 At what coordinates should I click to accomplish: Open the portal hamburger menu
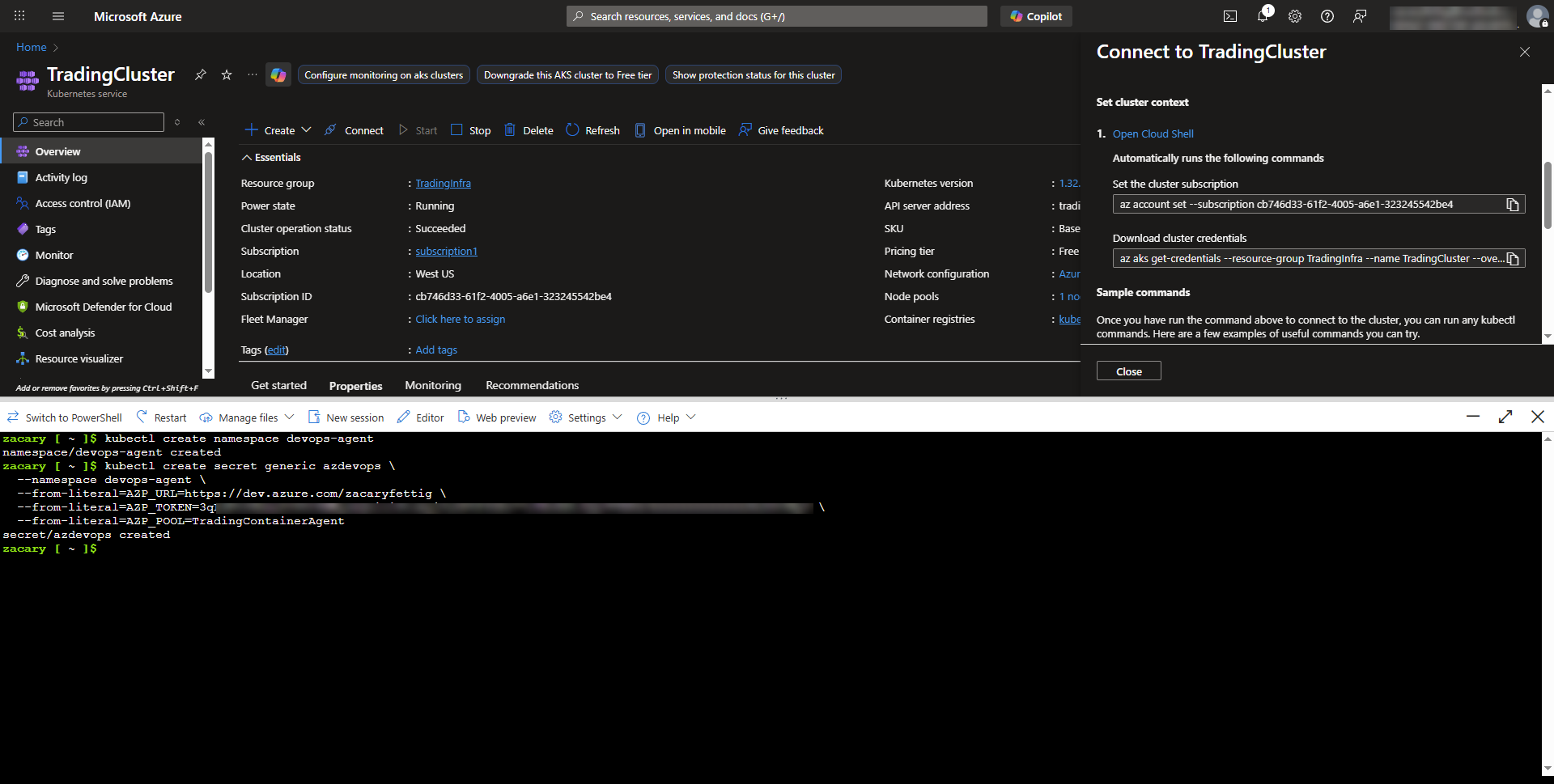57,16
